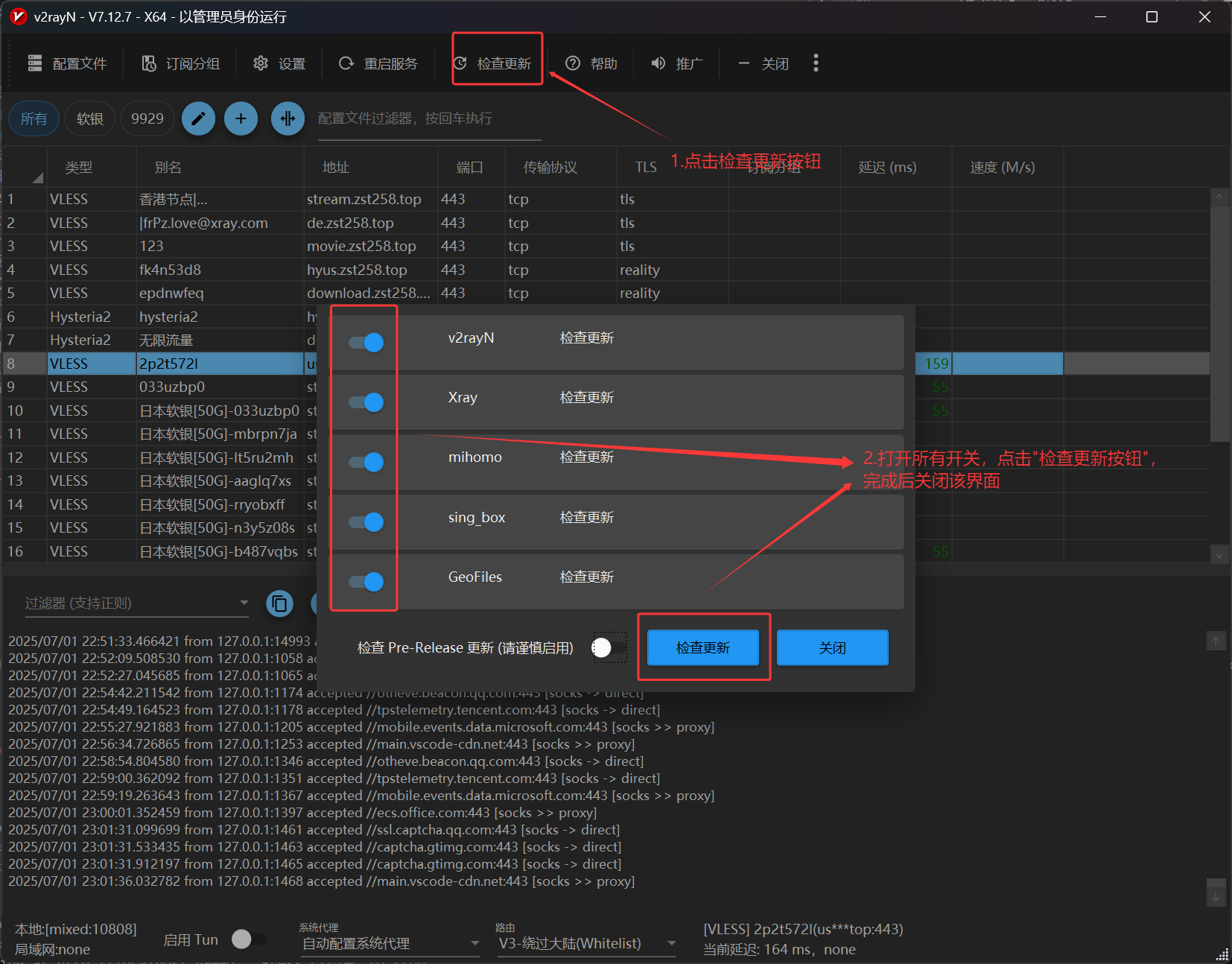Click the auto column width icon

288,118
